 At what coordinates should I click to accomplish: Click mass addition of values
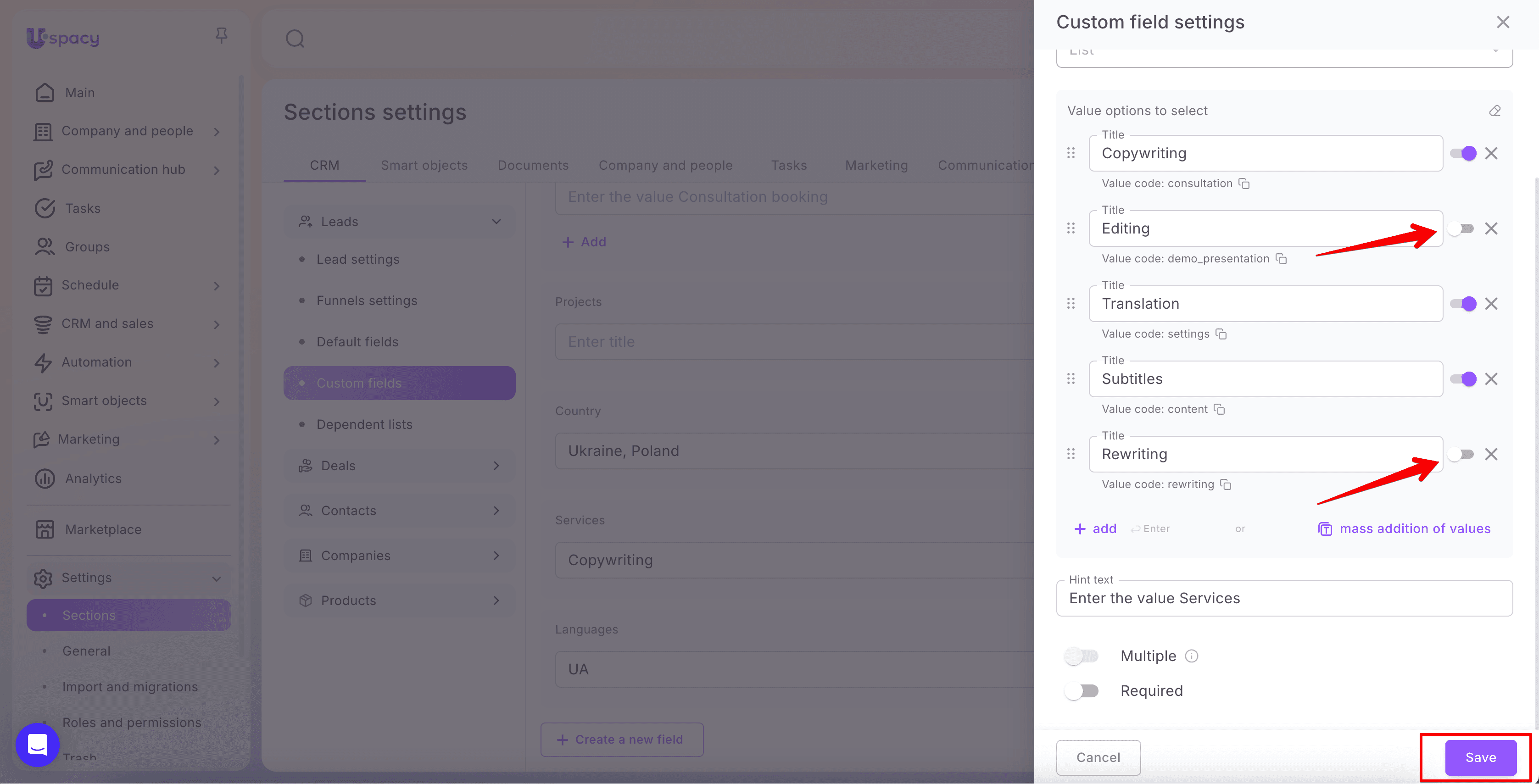pos(1404,528)
